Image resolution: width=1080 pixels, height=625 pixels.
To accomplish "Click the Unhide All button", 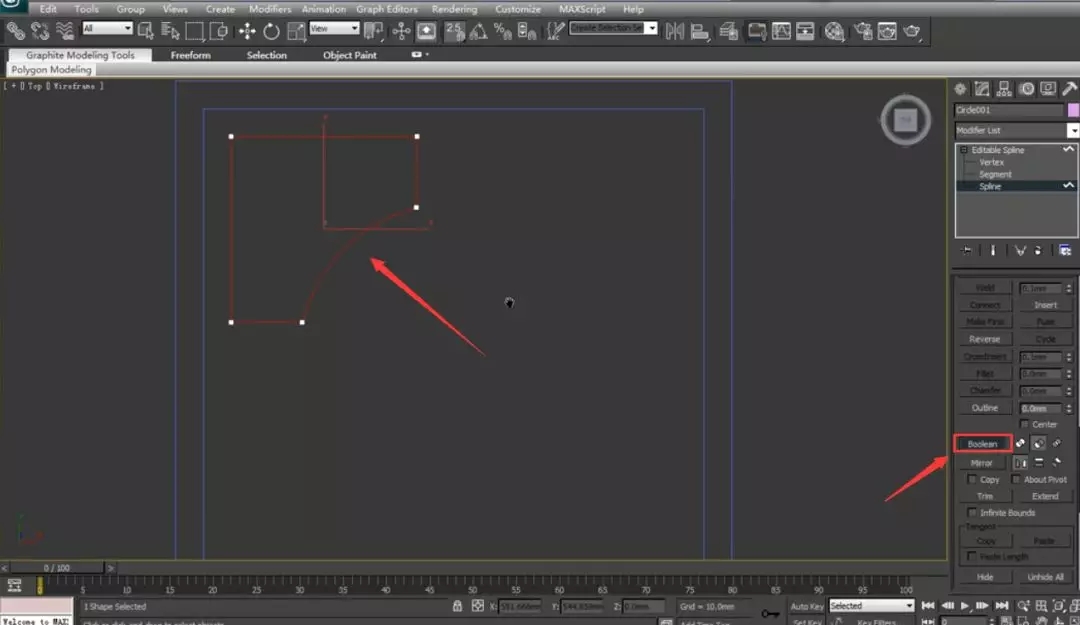I will tap(1045, 577).
